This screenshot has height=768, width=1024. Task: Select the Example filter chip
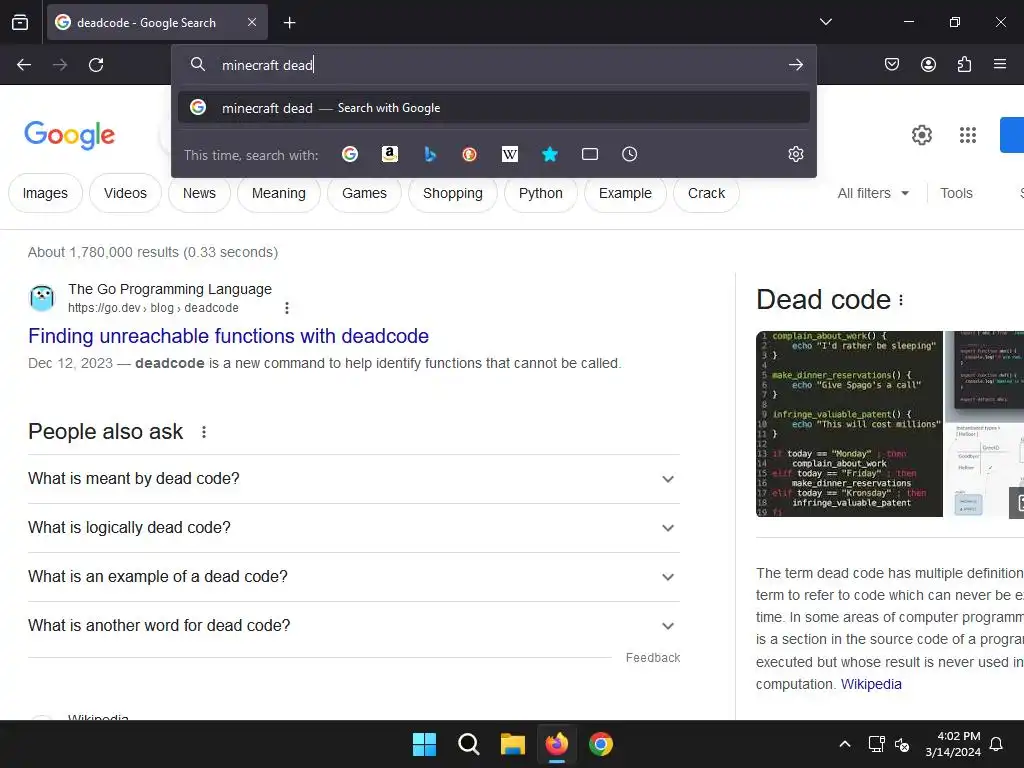click(x=625, y=193)
